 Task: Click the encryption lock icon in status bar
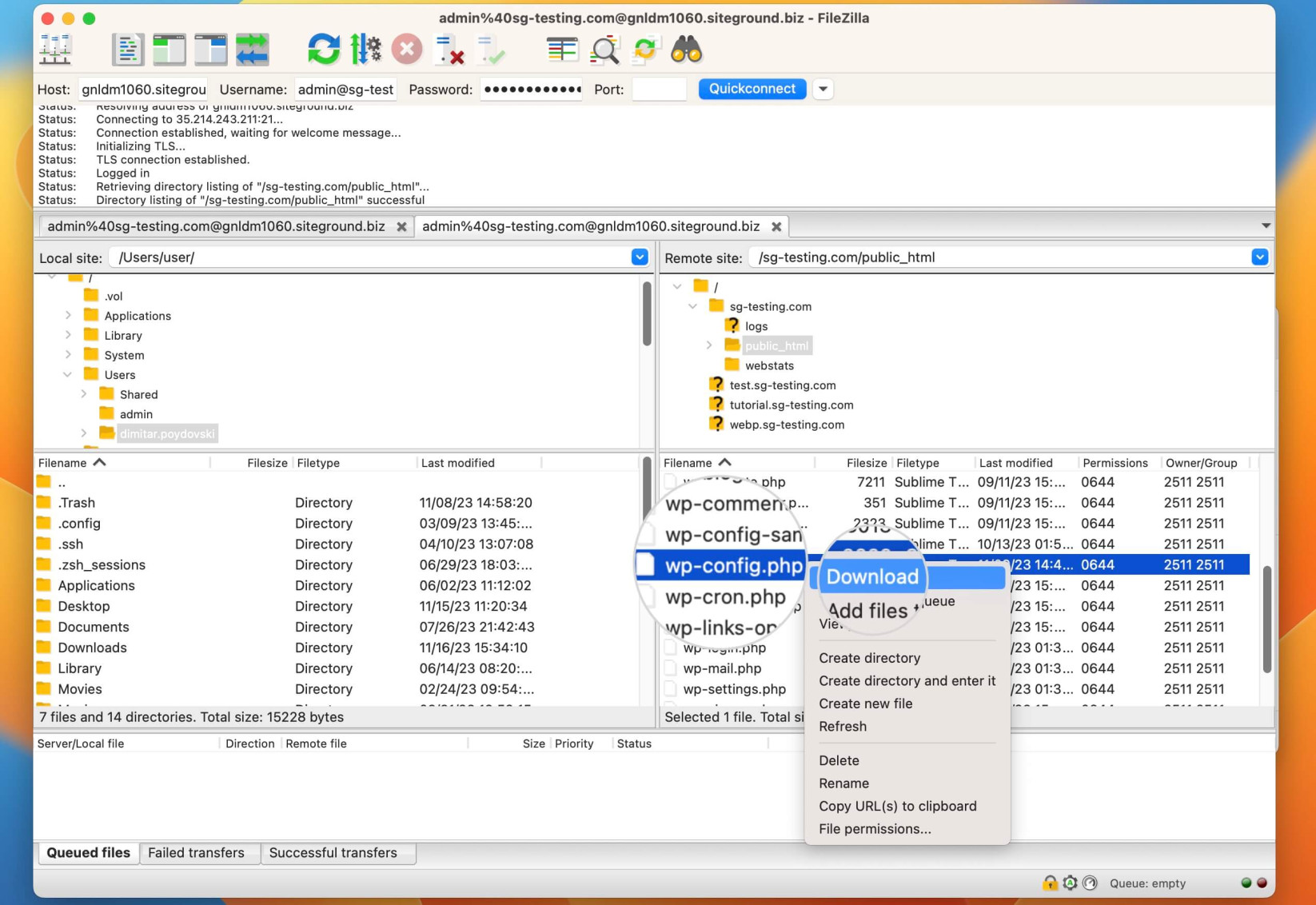pyautogui.click(x=1050, y=883)
